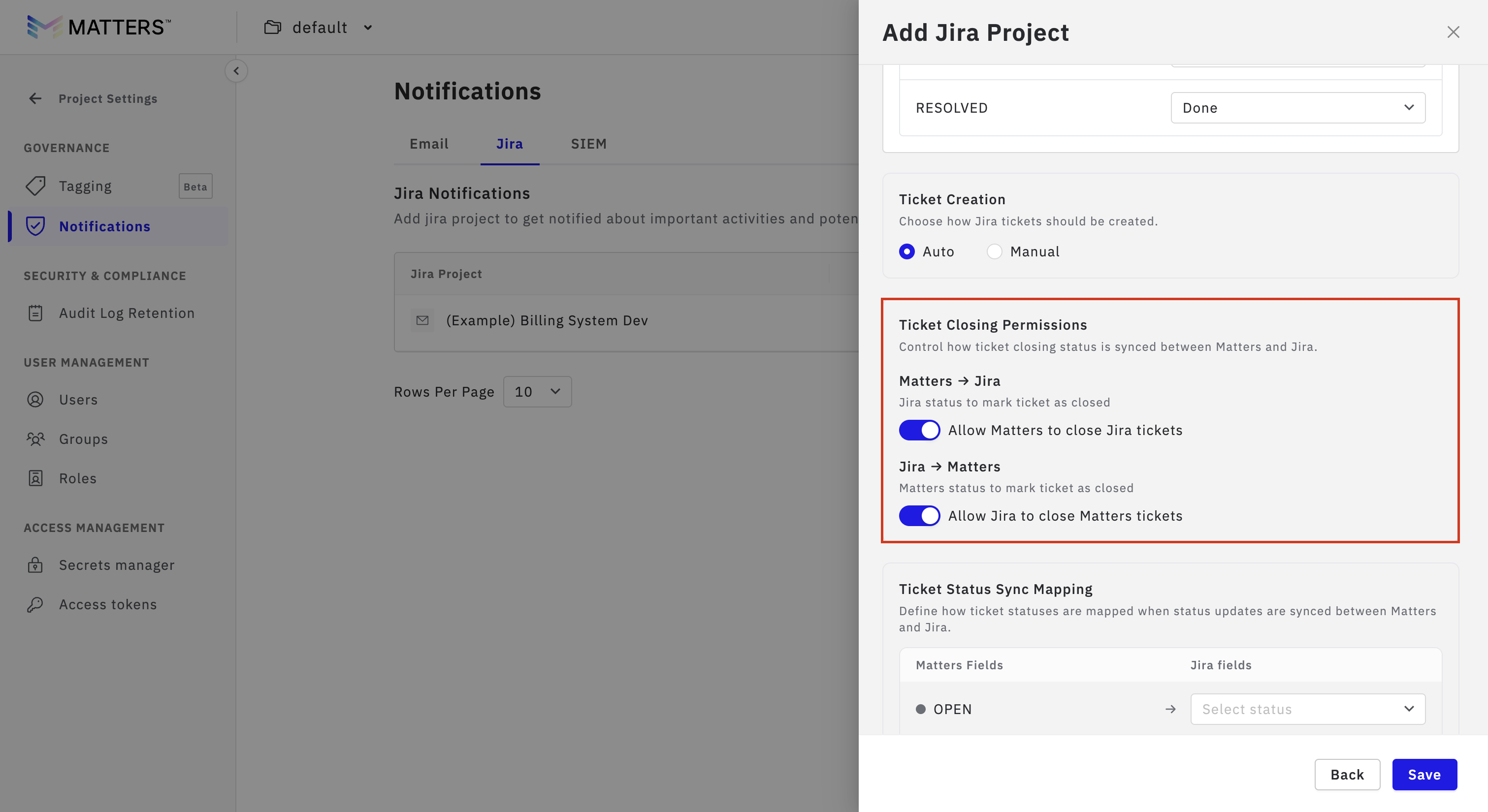Switch to the SIEM tab
The height and width of the screenshot is (812, 1488).
click(588, 144)
